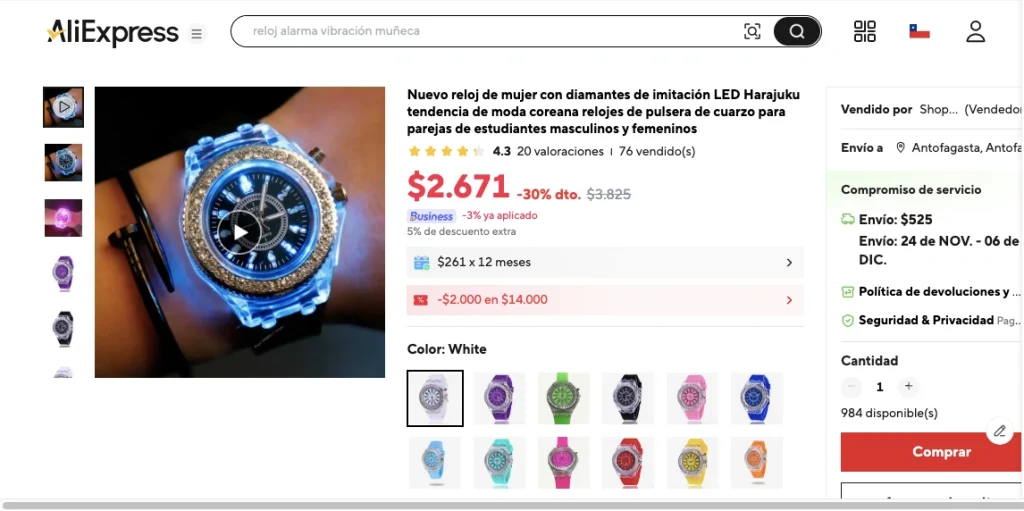Image resolution: width=1024 pixels, height=511 pixels.
Task: Expand the $261 x 12 meses installment option
Action: point(605,262)
